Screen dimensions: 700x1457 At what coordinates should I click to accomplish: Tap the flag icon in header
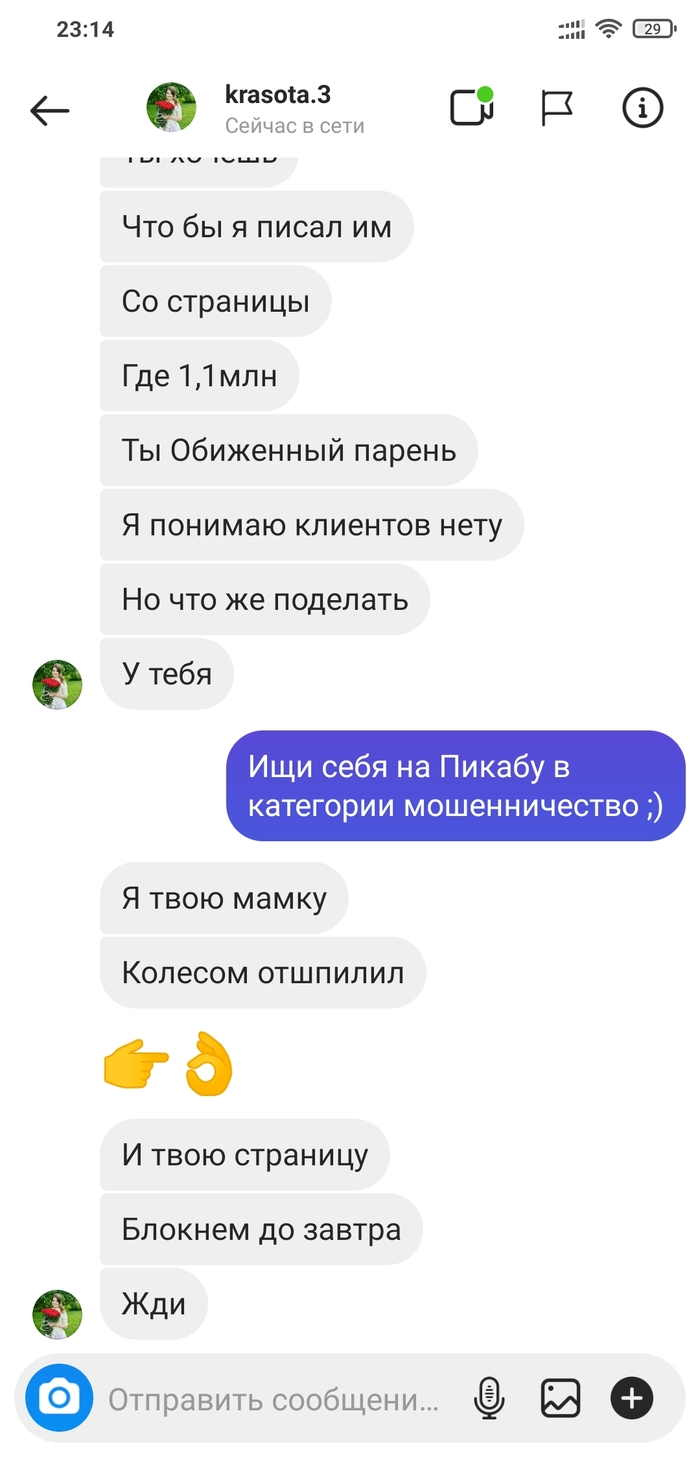[x=556, y=108]
